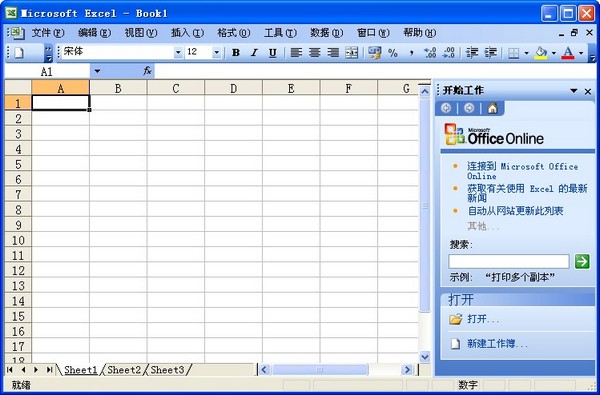Open the 窗口 menu
The image size is (600, 395).
(373, 33)
